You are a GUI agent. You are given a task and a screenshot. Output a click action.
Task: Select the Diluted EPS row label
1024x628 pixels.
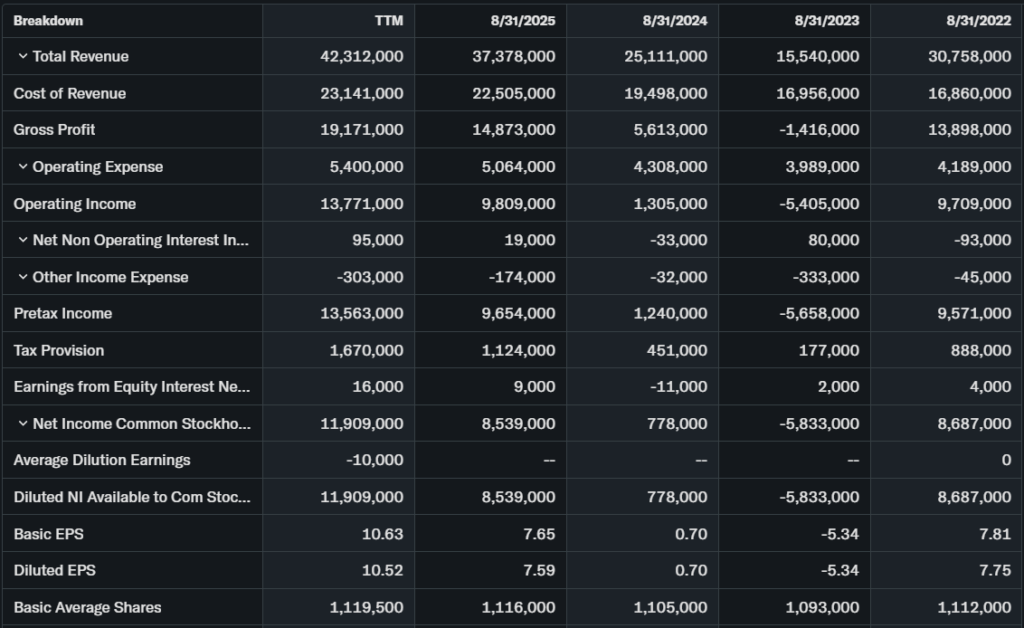pyautogui.click(x=55, y=571)
